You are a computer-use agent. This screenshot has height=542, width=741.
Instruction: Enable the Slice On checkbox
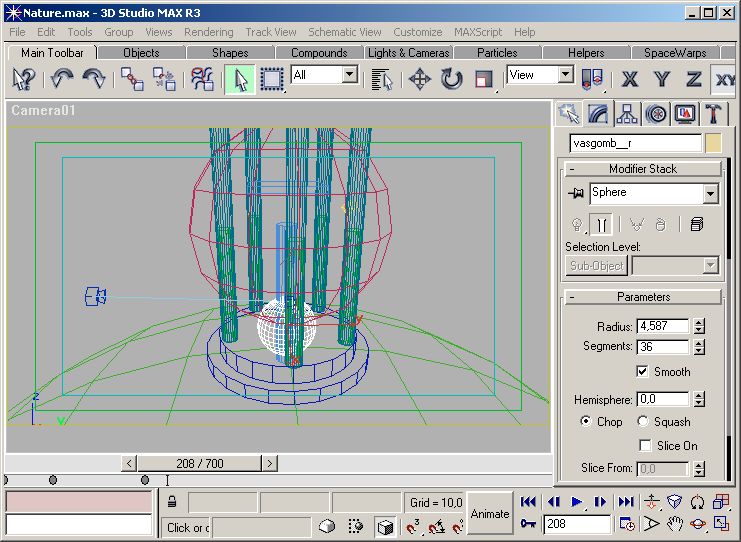(x=646, y=446)
